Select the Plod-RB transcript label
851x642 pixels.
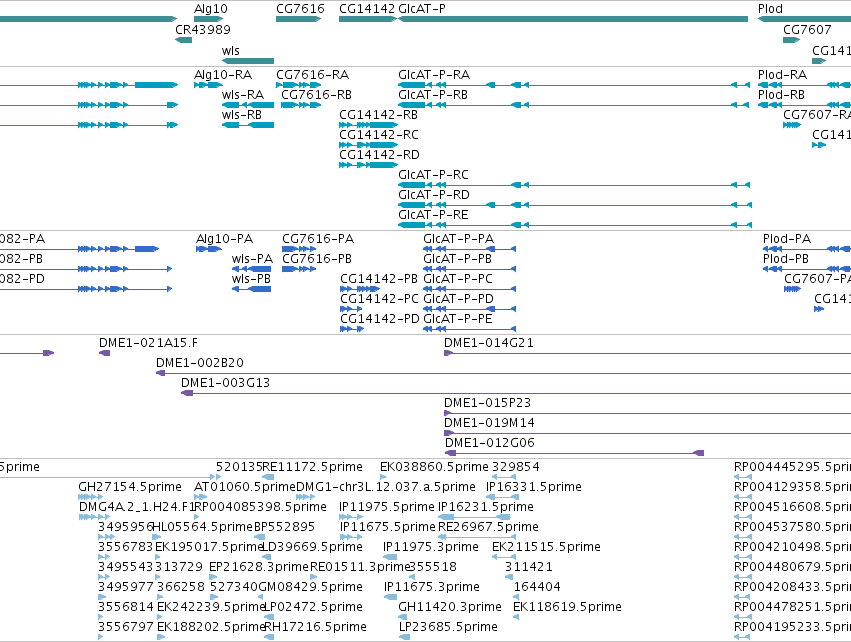pos(781,94)
